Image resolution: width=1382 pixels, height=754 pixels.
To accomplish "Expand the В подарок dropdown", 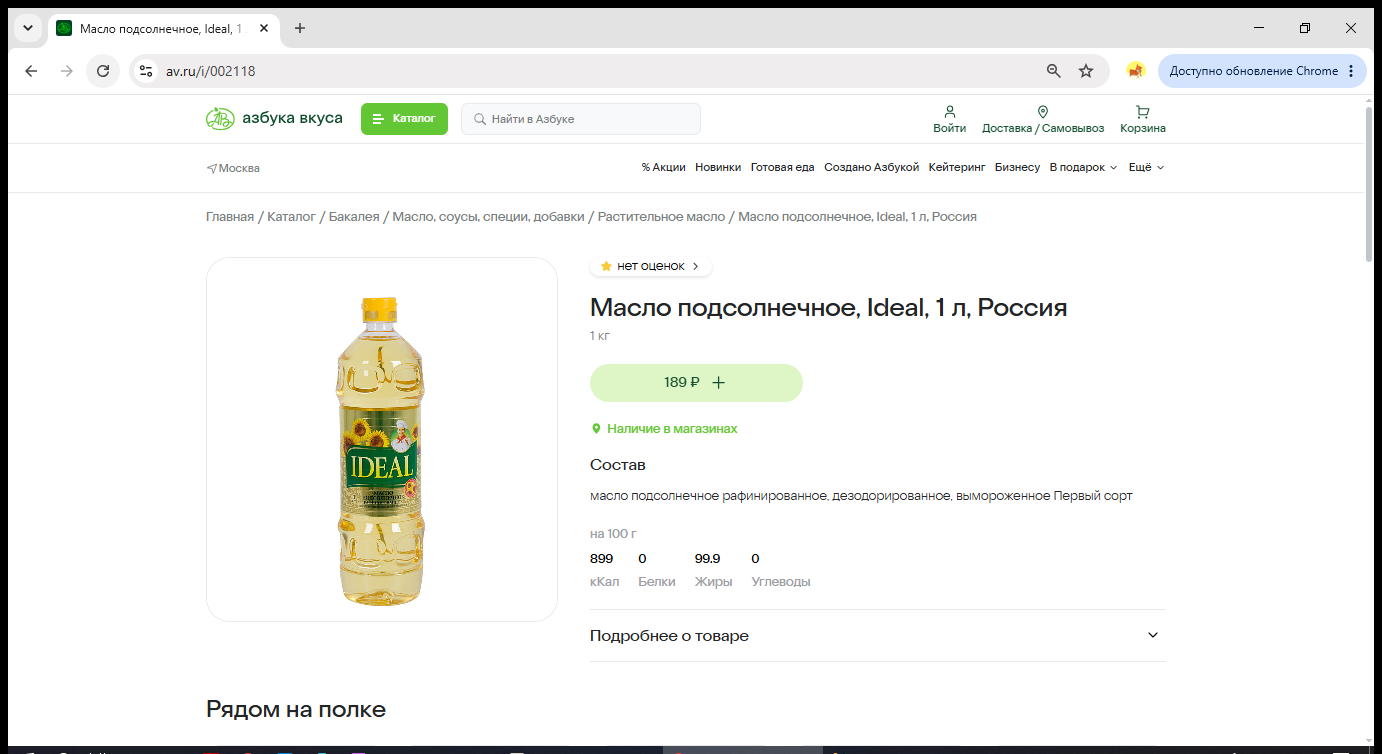I will point(1083,168).
